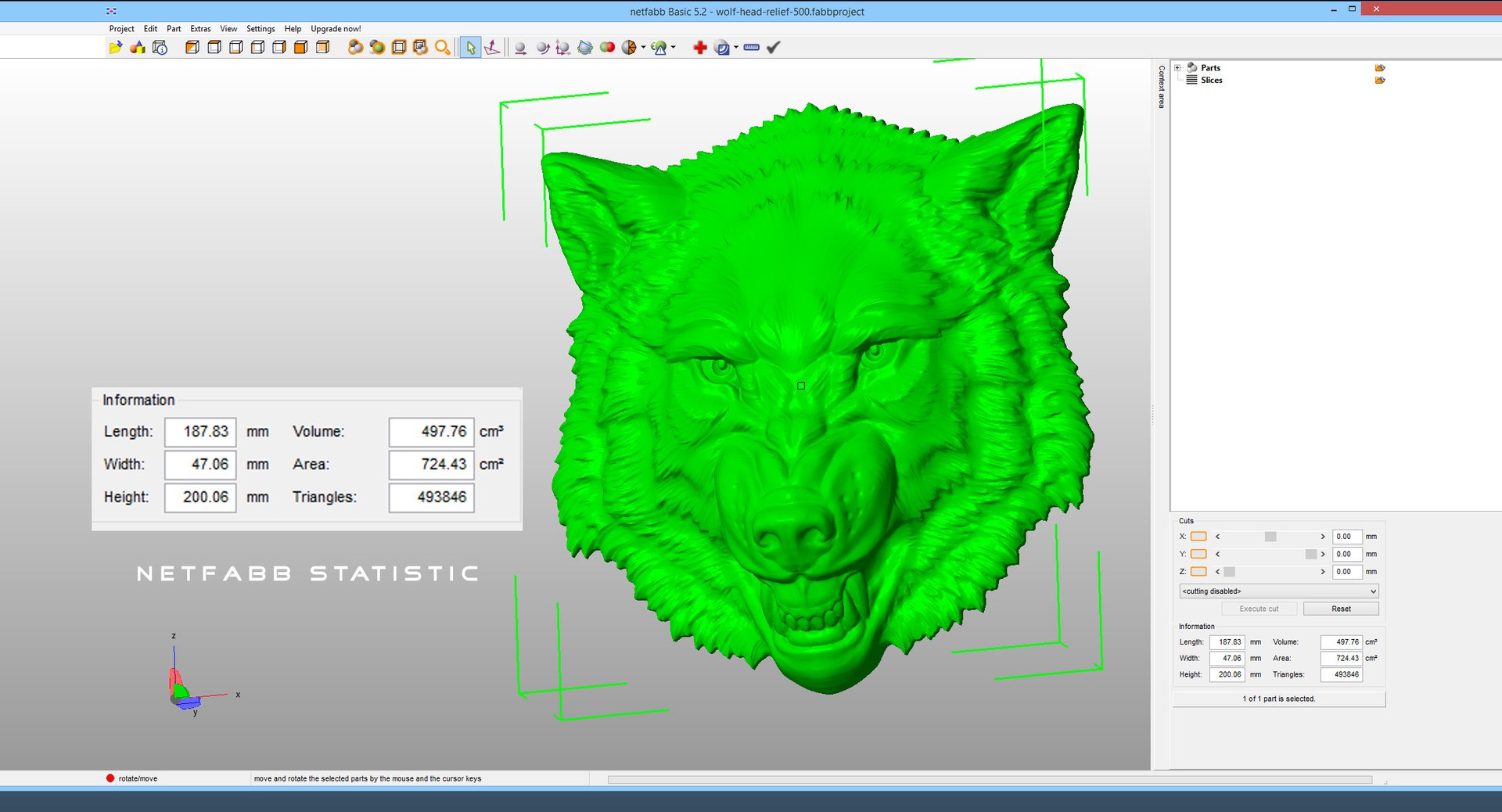Select the Slices tree item

tap(1211, 80)
